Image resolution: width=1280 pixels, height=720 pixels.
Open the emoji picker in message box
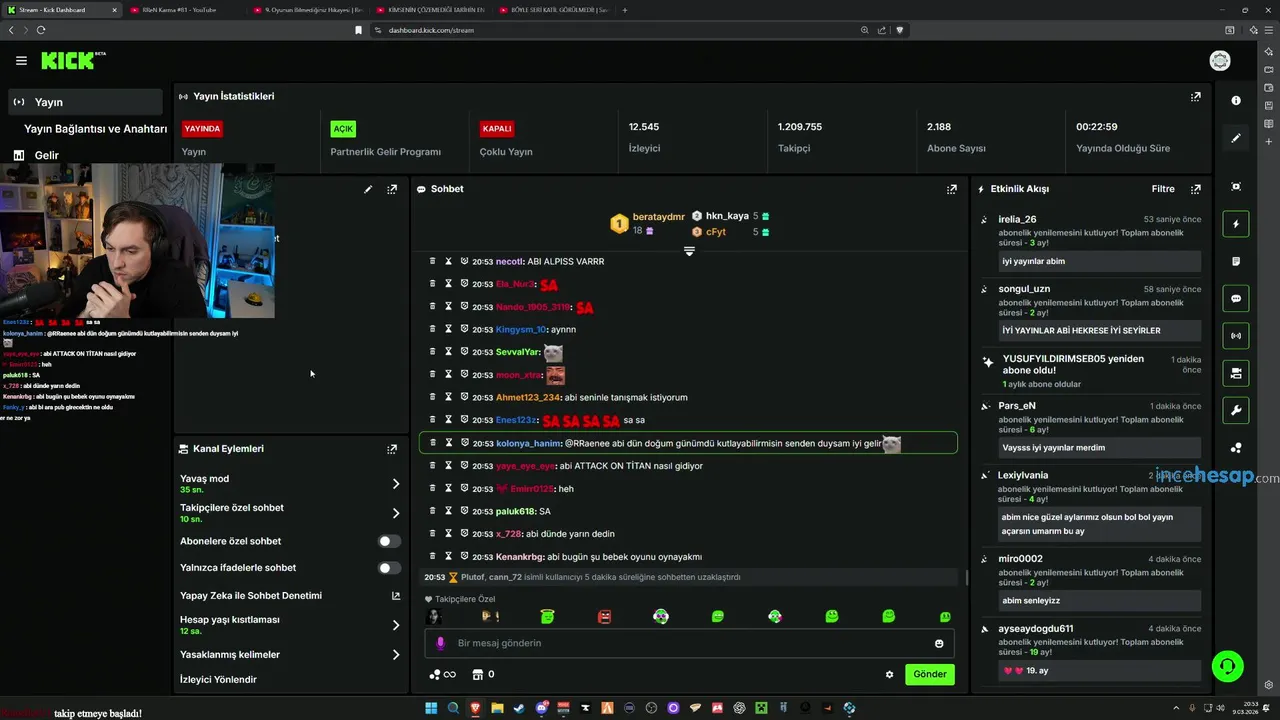[939, 643]
